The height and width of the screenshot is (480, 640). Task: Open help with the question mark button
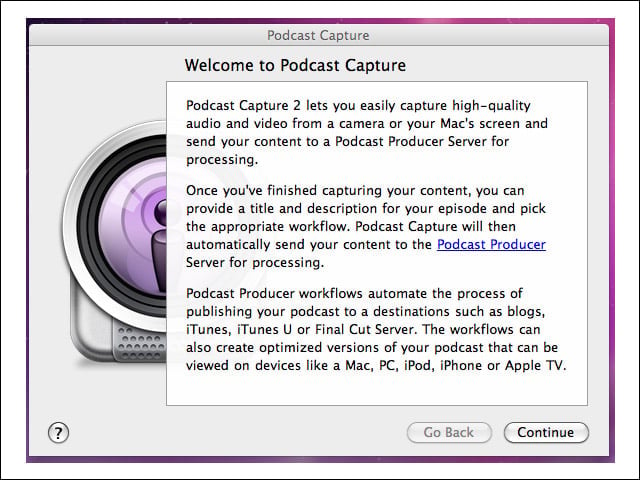(58, 433)
